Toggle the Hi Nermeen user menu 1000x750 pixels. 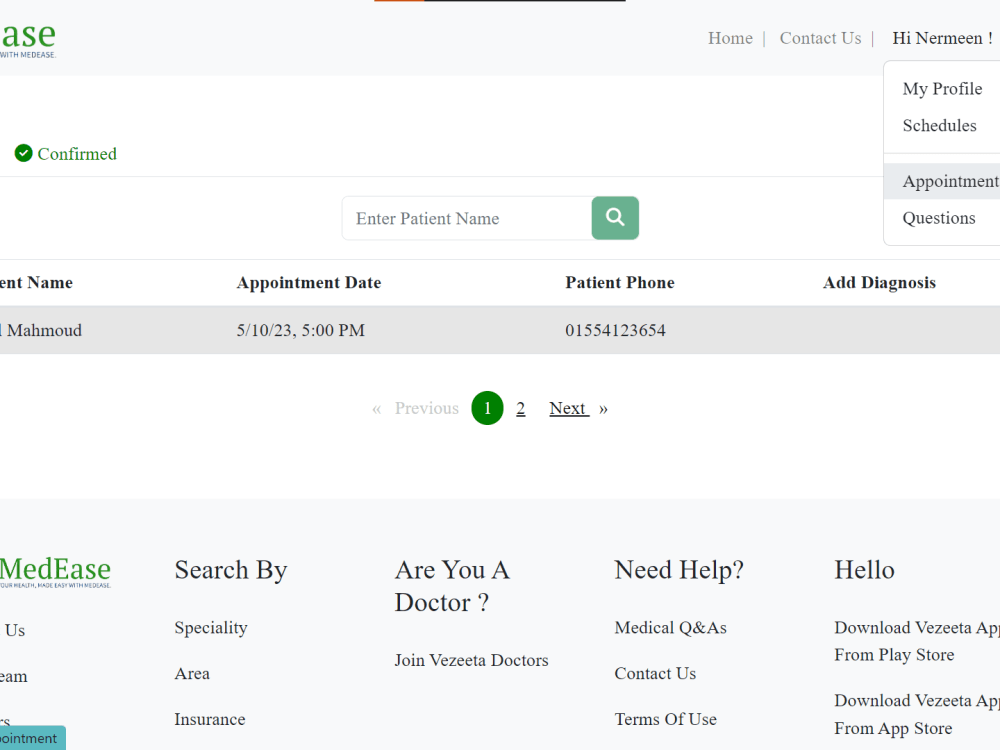click(942, 38)
